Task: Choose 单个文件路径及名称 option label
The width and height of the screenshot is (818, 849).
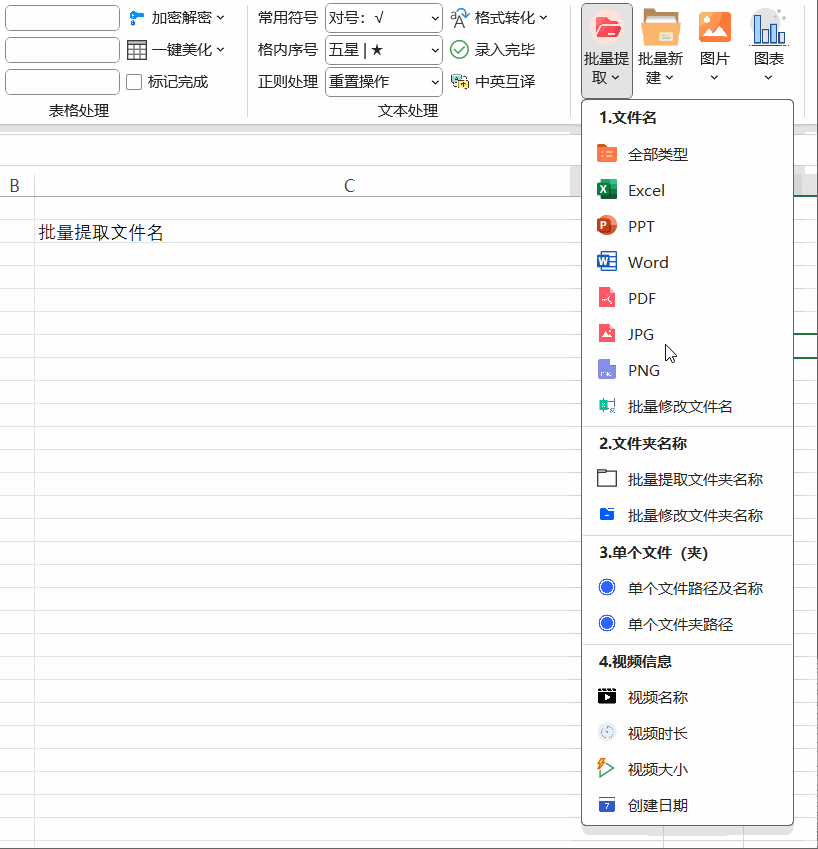Action: click(x=695, y=589)
